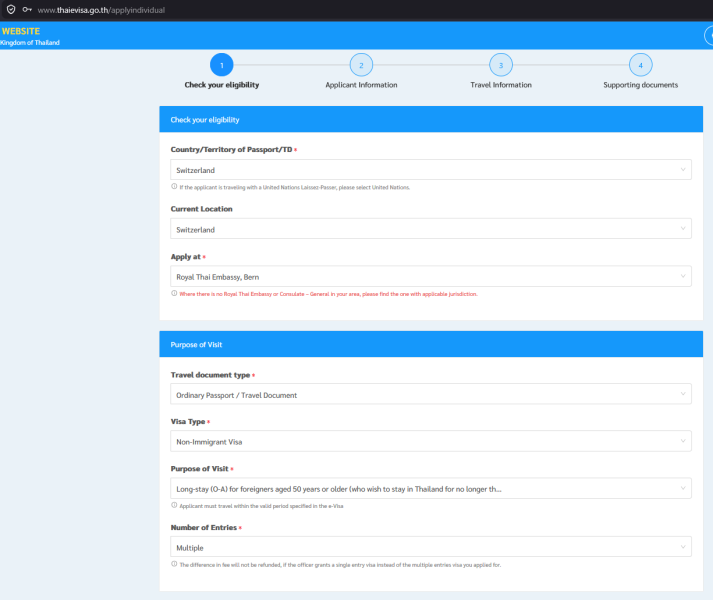Click the WEBSITE Kingdom of Thailand logo link
The height and width of the screenshot is (600, 713).
pyautogui.click(x=30, y=36)
